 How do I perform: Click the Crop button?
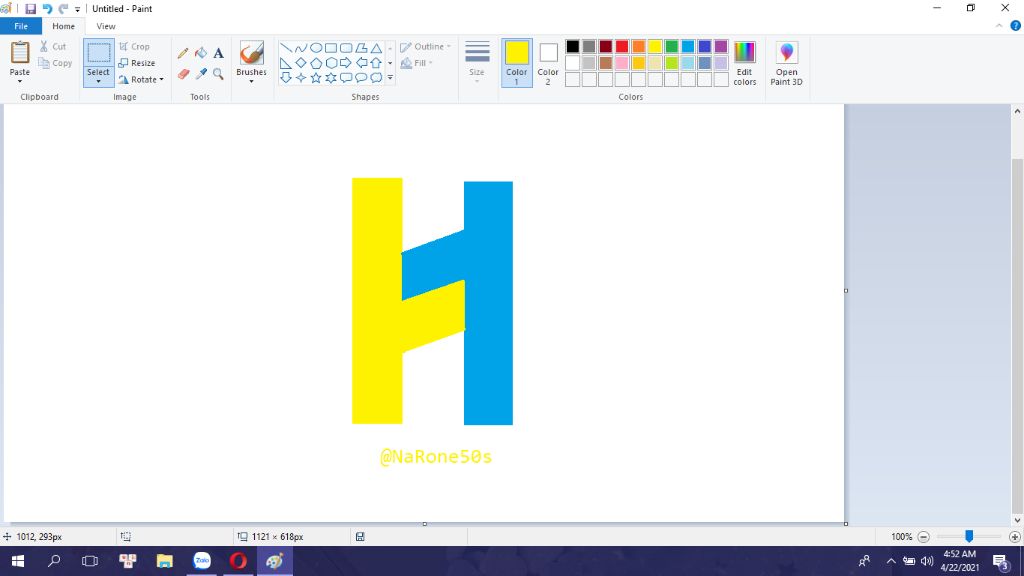tap(135, 47)
